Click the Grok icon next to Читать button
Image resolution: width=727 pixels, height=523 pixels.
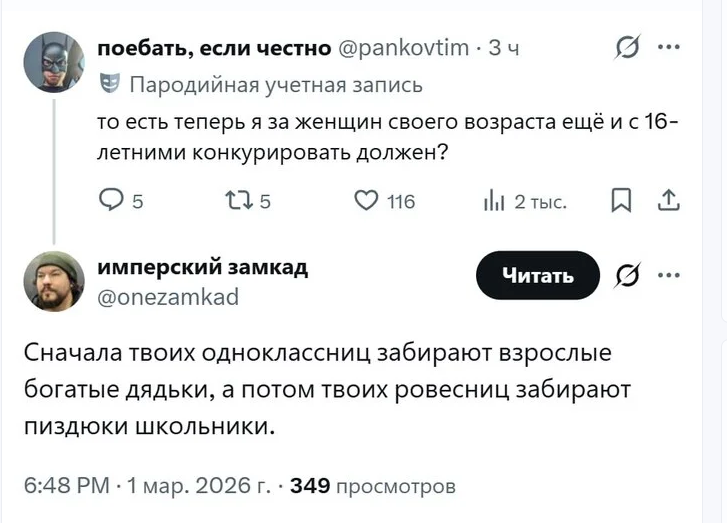[629, 276]
